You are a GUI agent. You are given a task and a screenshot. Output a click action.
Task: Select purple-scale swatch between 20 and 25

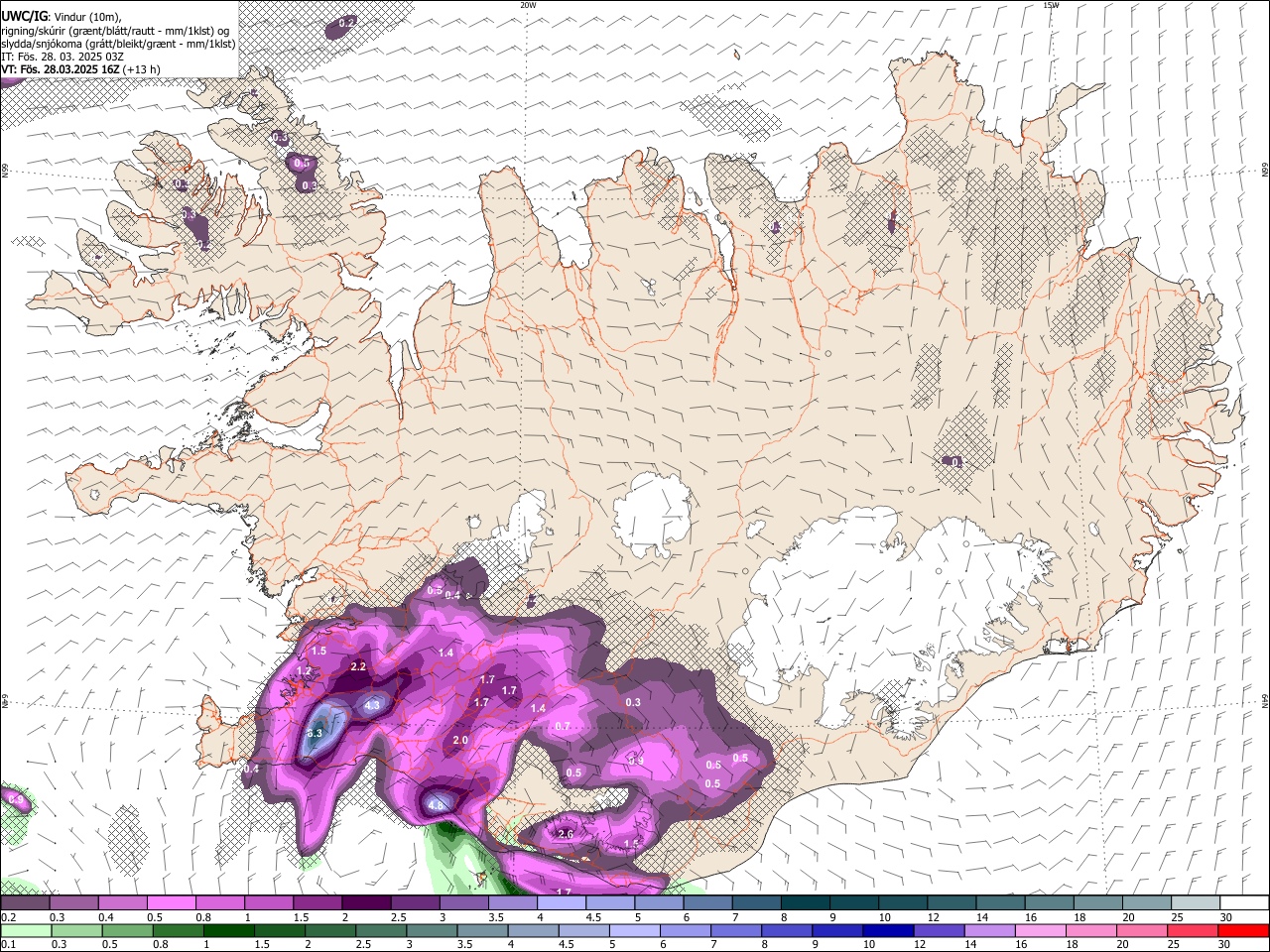[x=1148, y=902]
